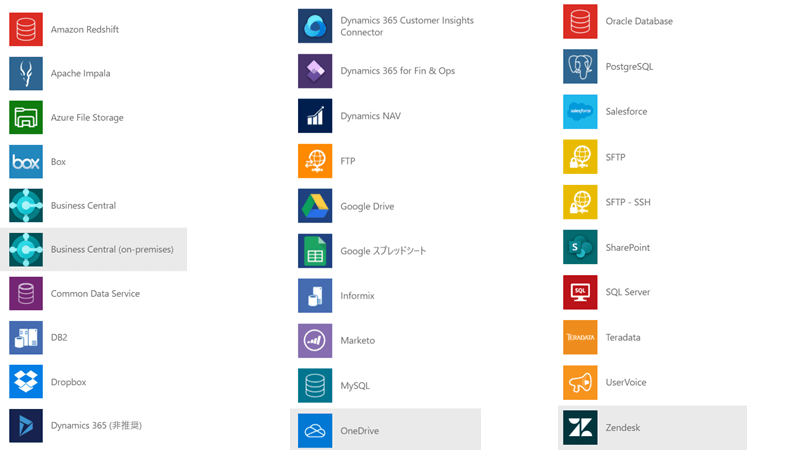Click the 'SQL Server' text

click(x=628, y=292)
